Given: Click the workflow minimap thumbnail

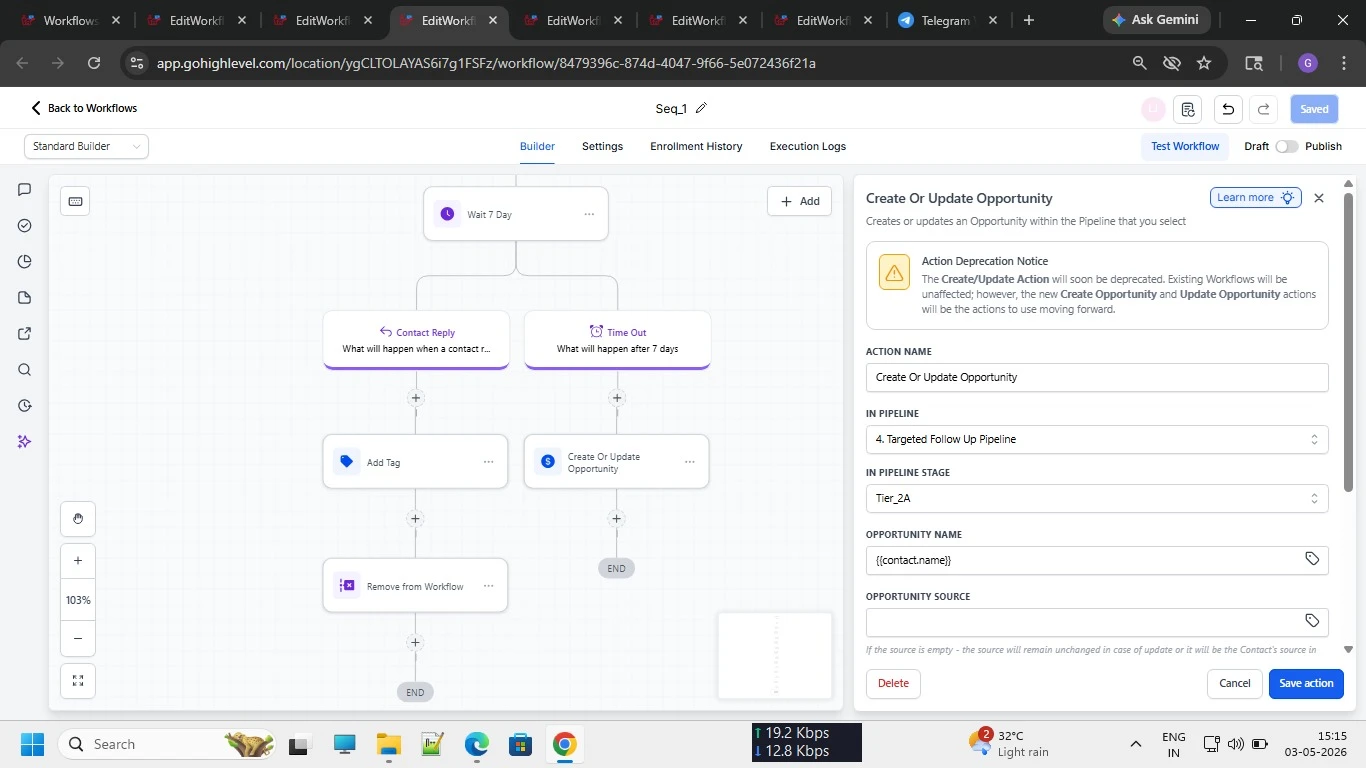Looking at the screenshot, I should [x=775, y=655].
